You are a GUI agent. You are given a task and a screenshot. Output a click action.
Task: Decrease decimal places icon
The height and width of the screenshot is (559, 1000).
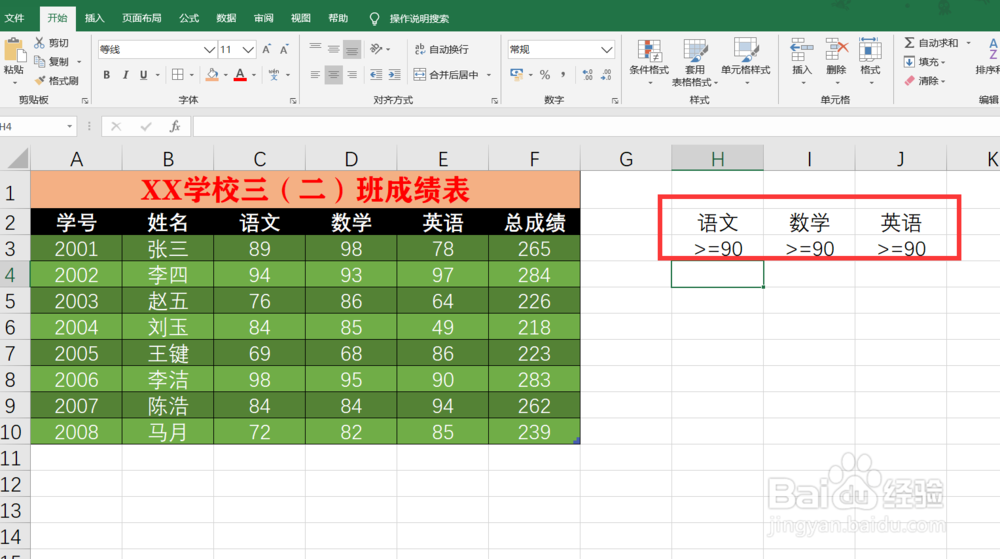tap(606, 75)
